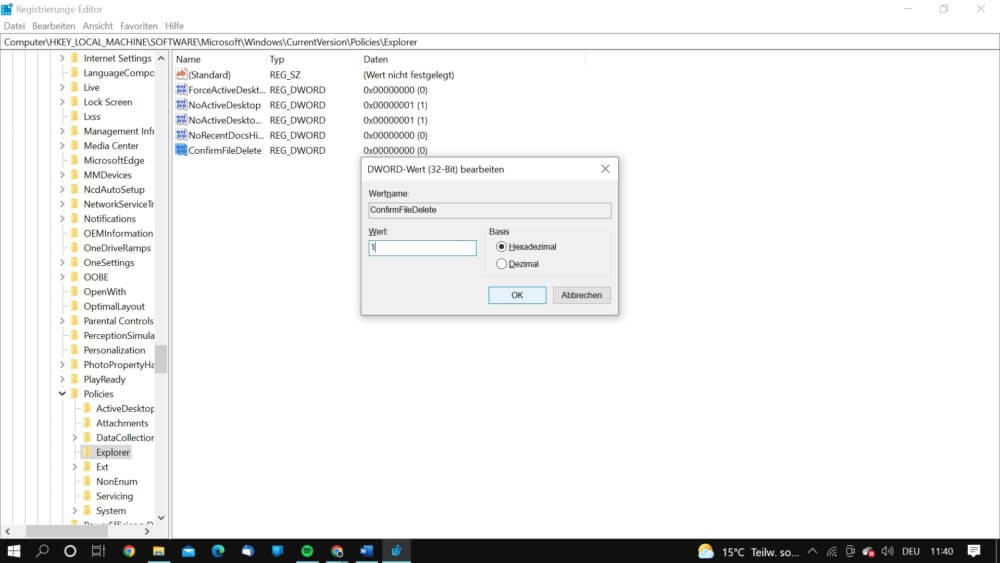Select the Personalization key
This screenshot has width=1000, height=563.
pyautogui.click(x=115, y=350)
